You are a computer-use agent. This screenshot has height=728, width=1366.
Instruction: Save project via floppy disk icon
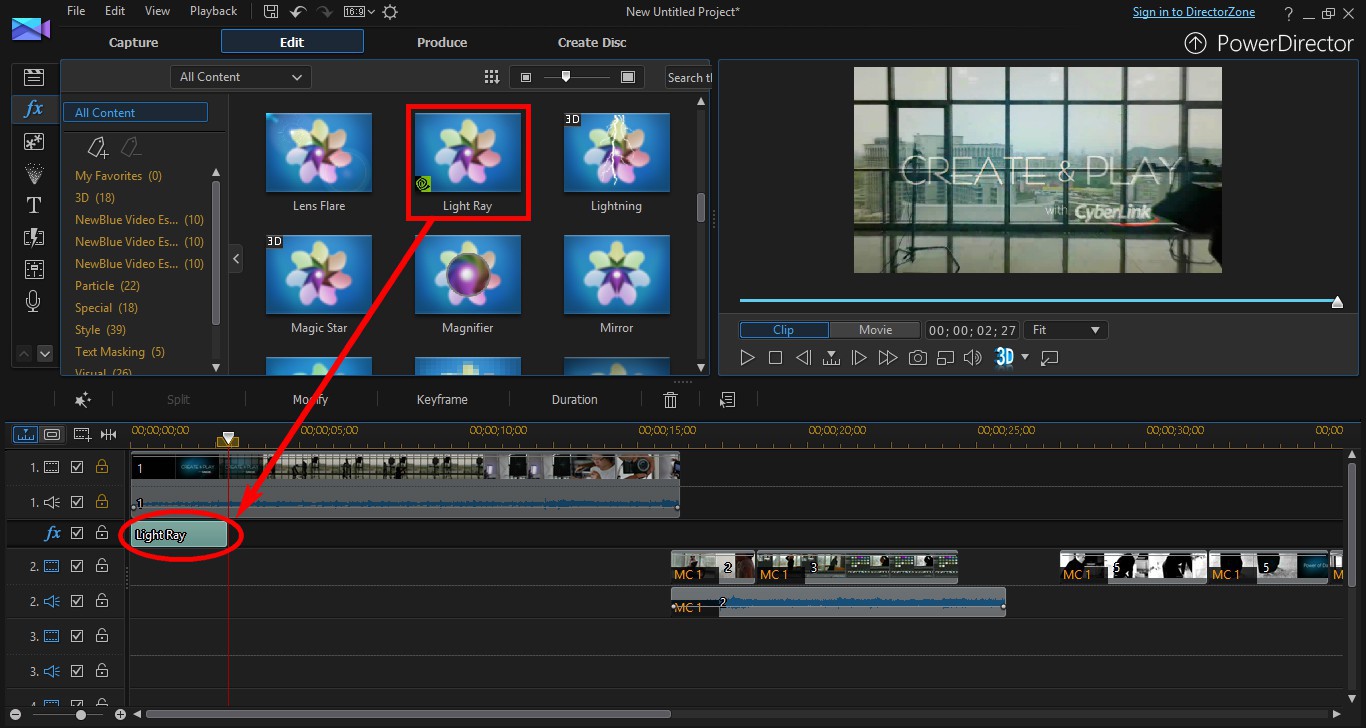[271, 12]
